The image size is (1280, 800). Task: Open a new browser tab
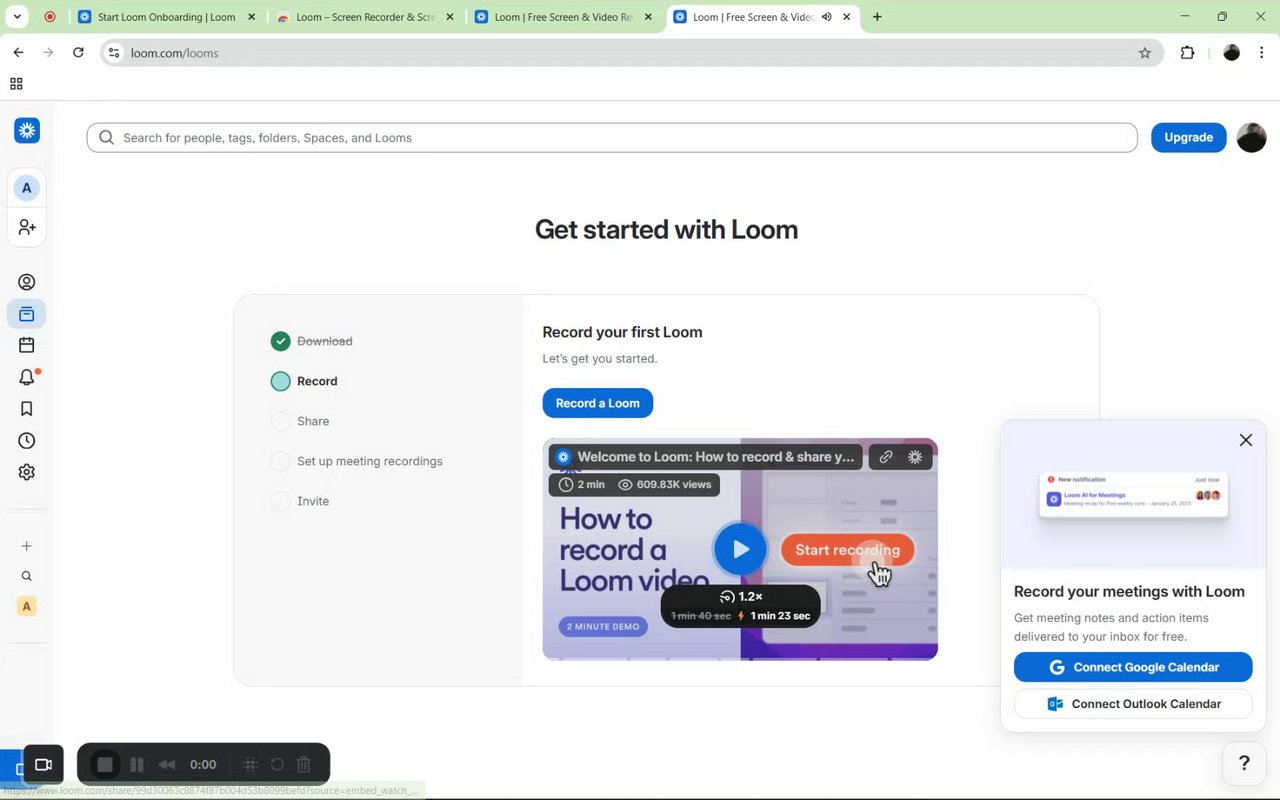[x=877, y=17]
